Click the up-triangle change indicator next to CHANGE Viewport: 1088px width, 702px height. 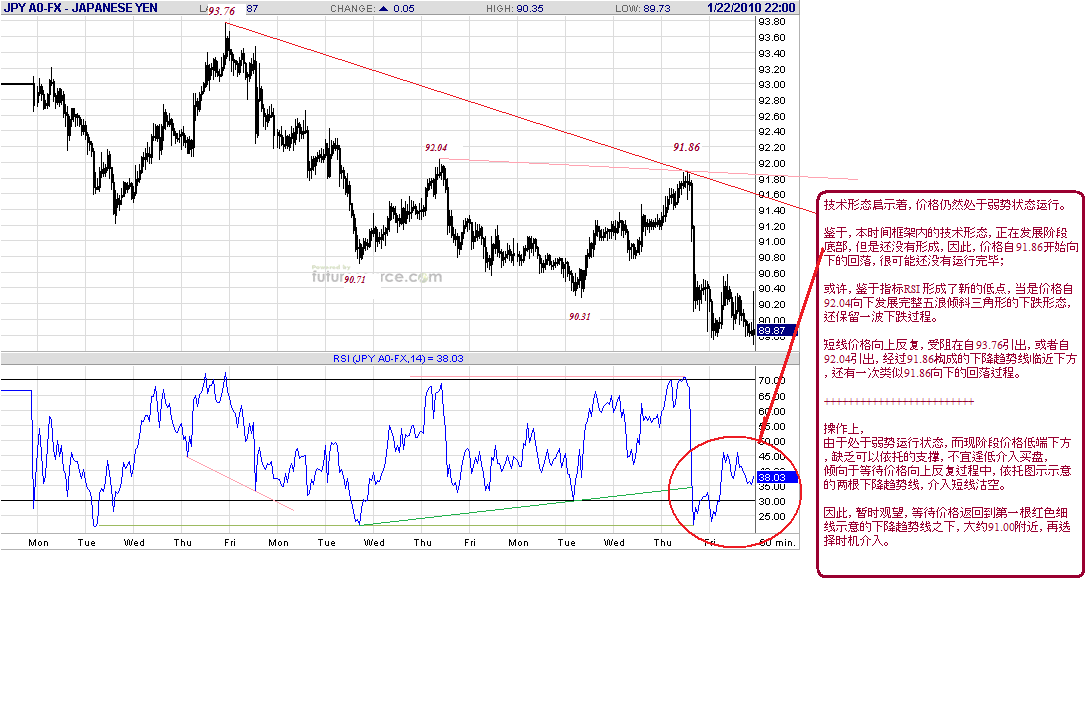click(384, 8)
